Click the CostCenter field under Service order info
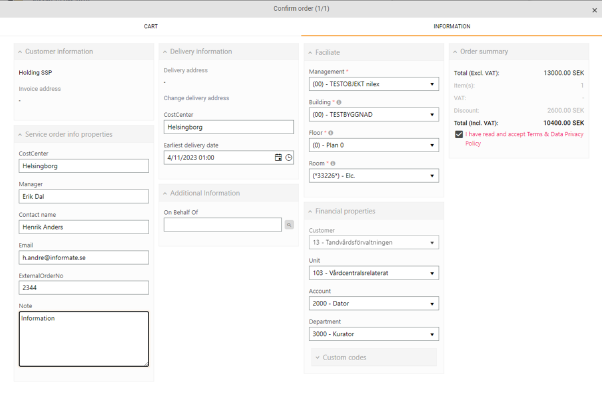Viewport: 602px width, 397px height. [84, 166]
